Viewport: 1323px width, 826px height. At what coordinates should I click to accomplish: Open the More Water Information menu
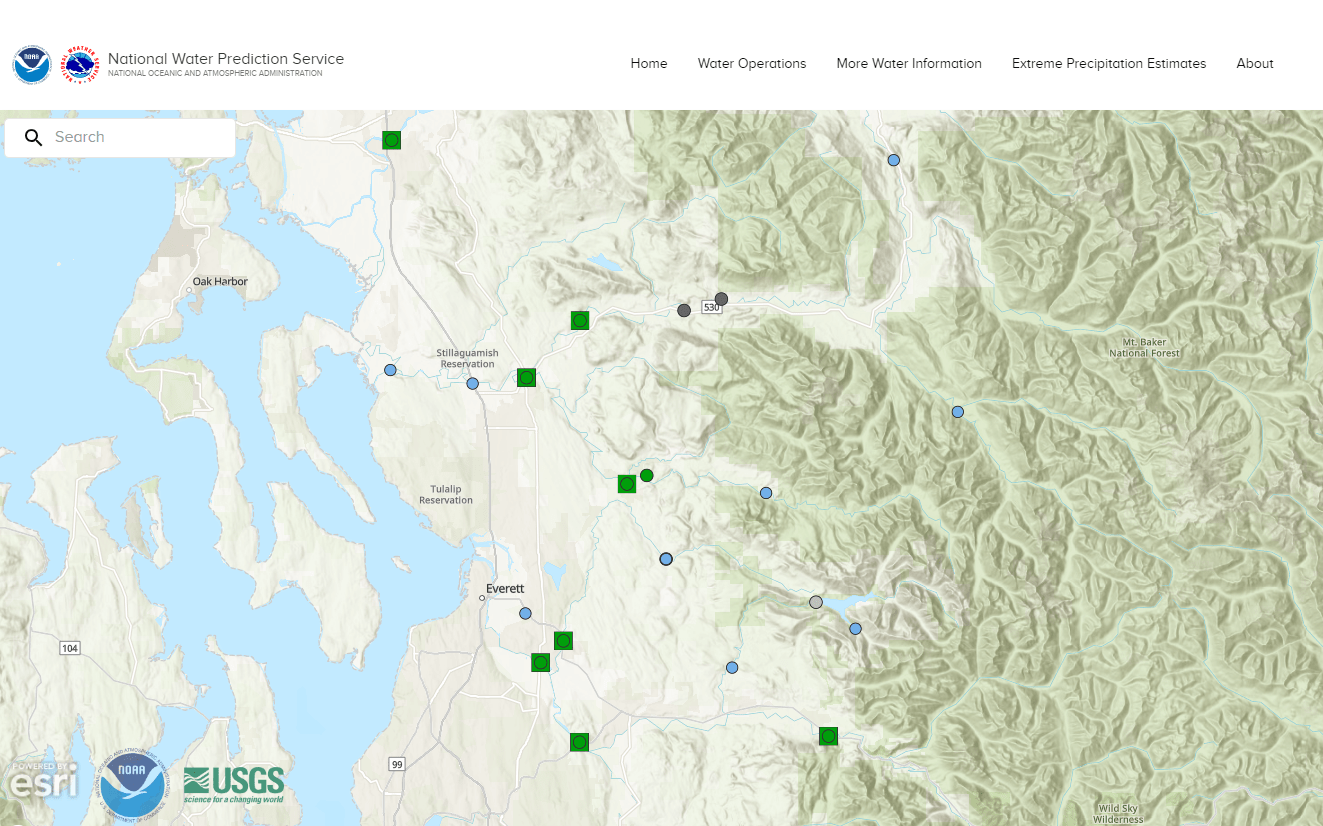point(909,64)
